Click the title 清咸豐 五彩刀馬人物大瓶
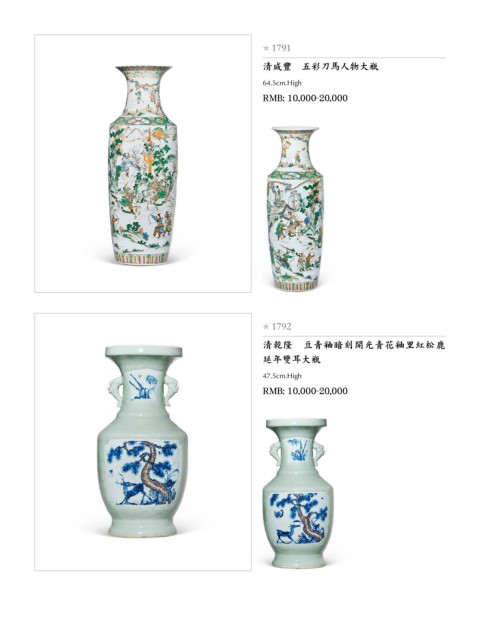The width and height of the screenshot is (480, 617). (x=321, y=67)
